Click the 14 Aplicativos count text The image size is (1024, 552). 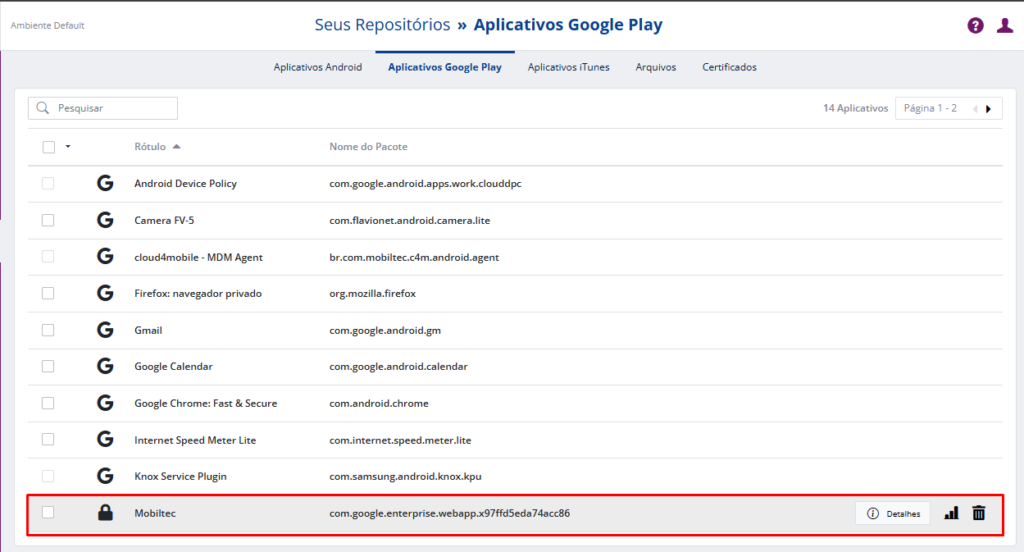[x=856, y=108]
